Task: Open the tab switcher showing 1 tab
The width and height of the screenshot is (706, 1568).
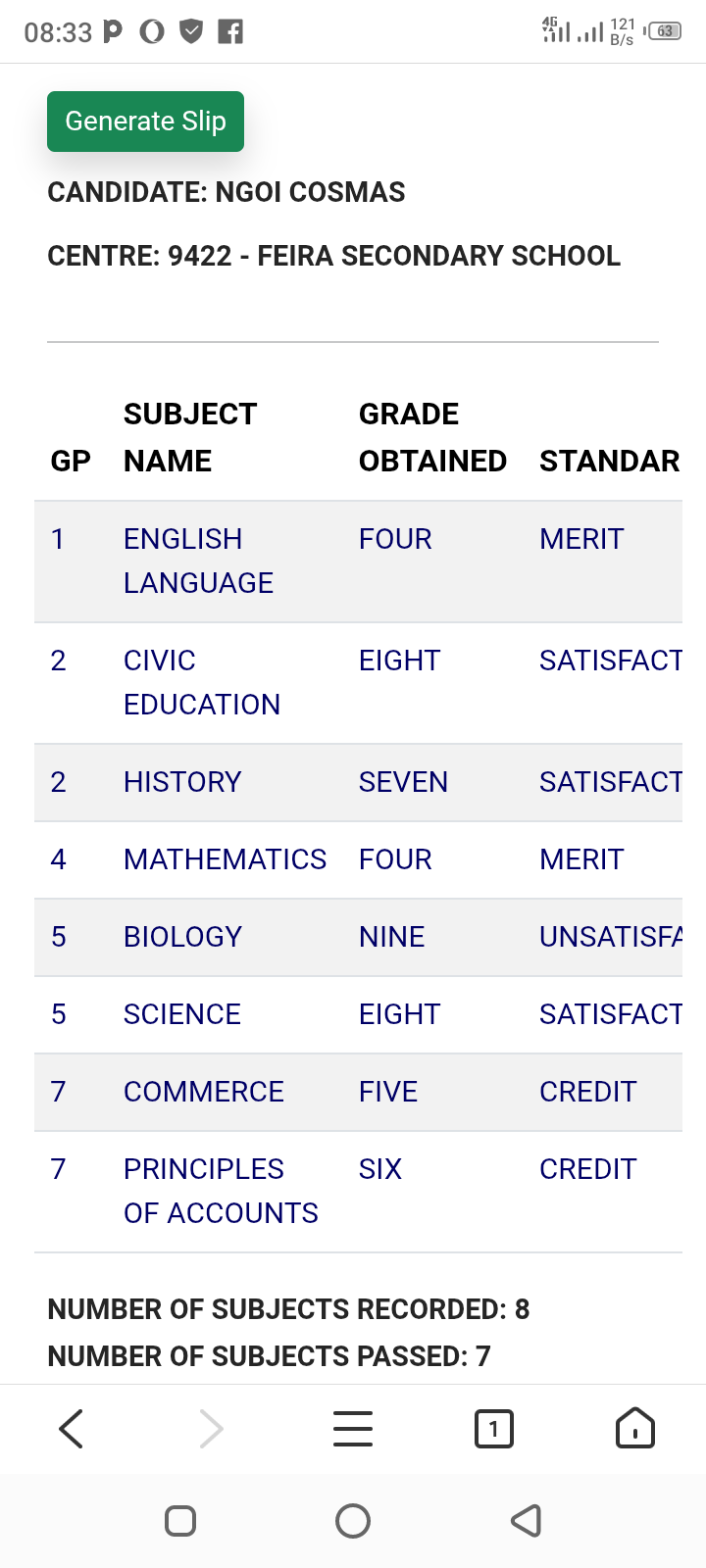Action: tap(493, 1429)
